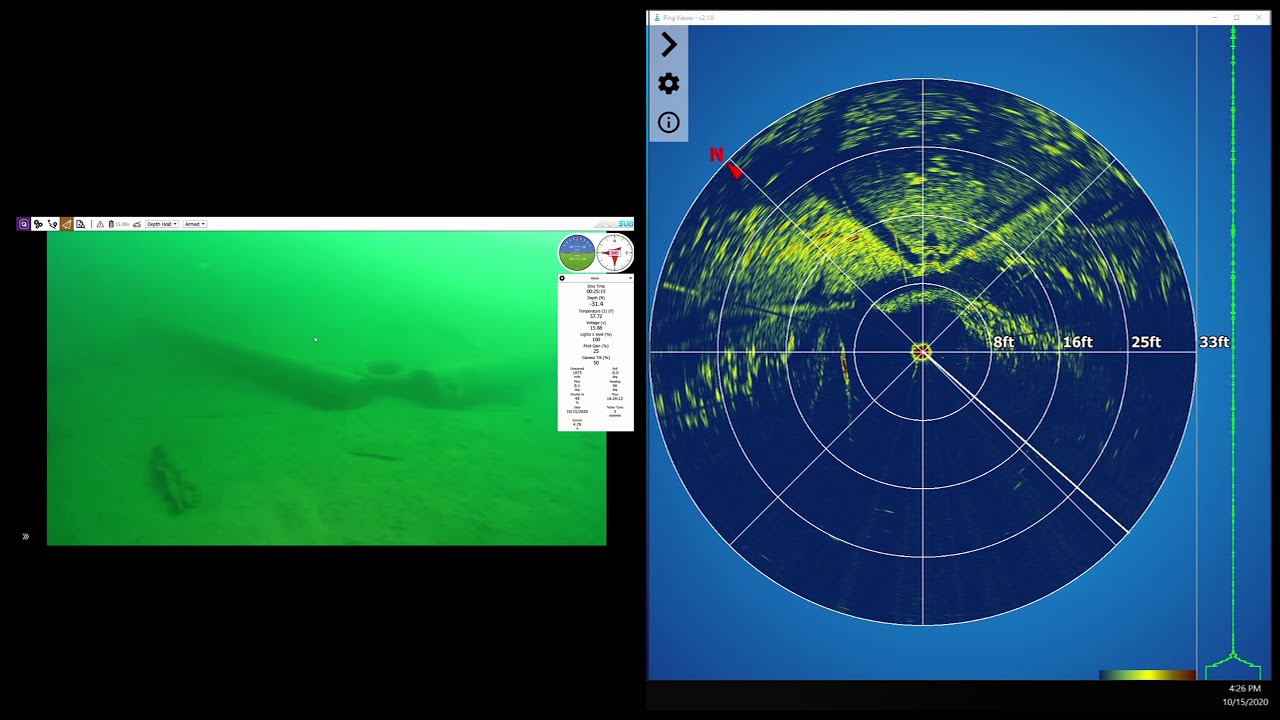
Task: Open QGroundControl application settings icon
Action: [23, 224]
